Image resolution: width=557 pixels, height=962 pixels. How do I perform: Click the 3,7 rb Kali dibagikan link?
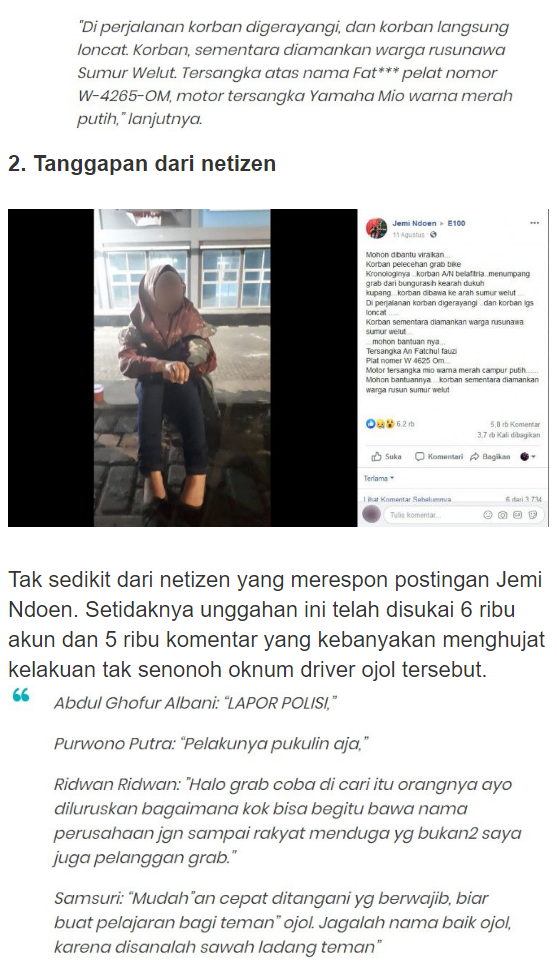509,434
